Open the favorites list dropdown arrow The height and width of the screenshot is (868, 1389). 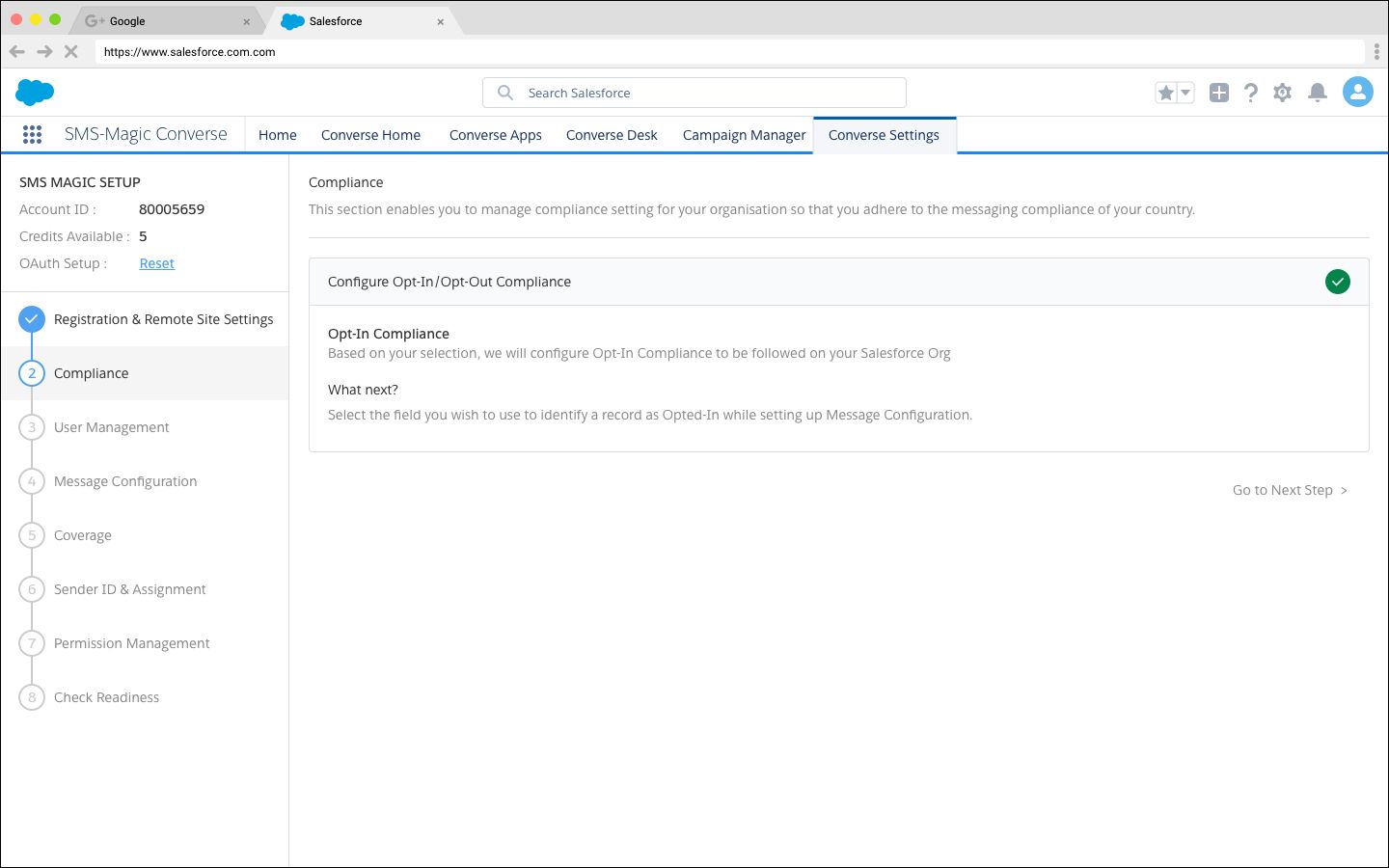[1185, 93]
